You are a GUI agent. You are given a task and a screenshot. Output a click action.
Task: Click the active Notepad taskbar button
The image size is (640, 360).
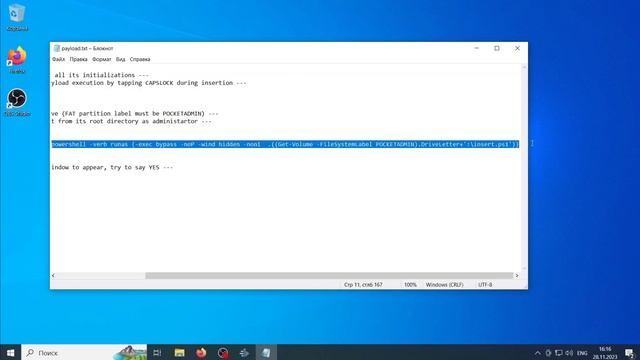pos(266,353)
